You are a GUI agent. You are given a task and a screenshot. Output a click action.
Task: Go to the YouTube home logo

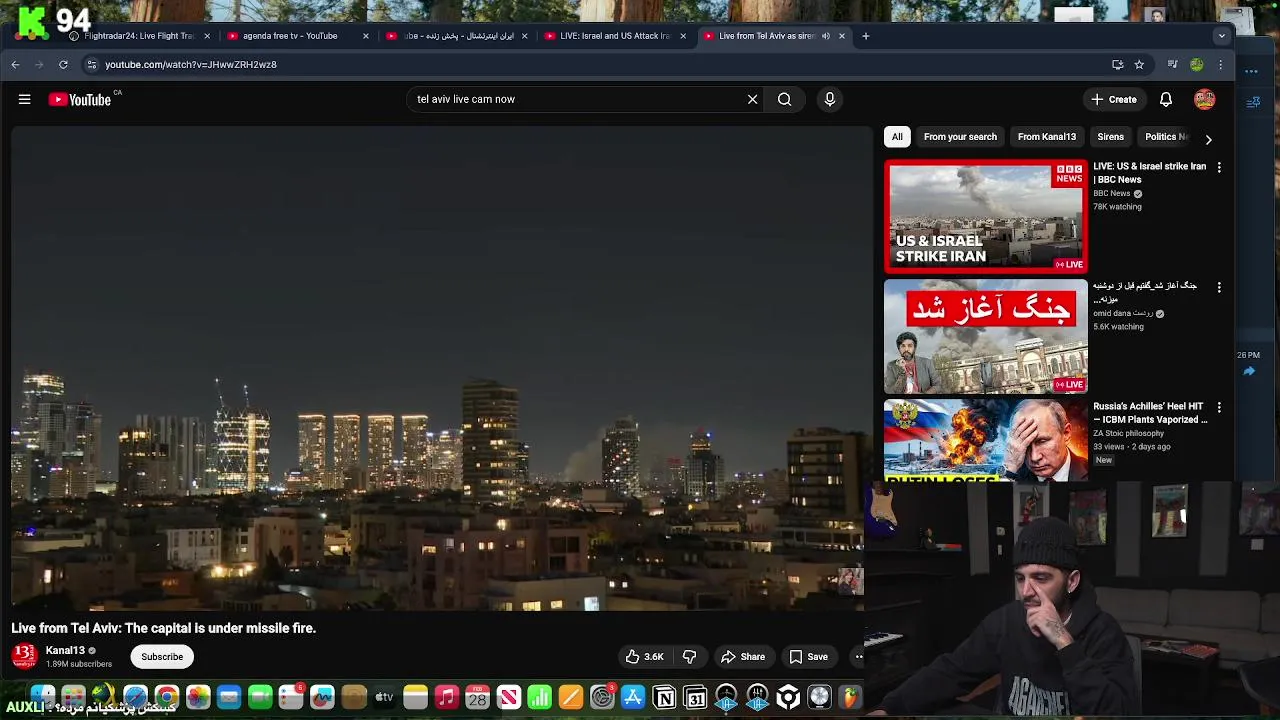(80, 99)
